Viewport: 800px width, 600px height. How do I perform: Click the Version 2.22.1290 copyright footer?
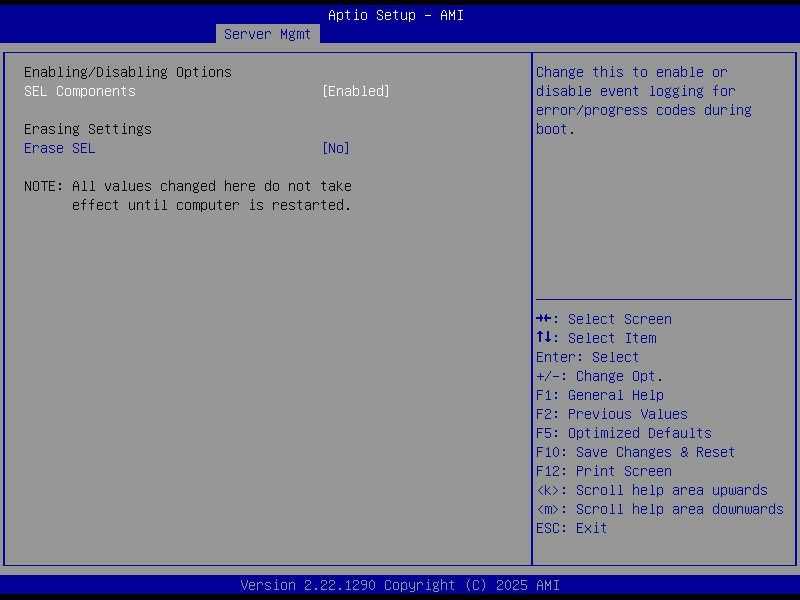(x=400, y=585)
